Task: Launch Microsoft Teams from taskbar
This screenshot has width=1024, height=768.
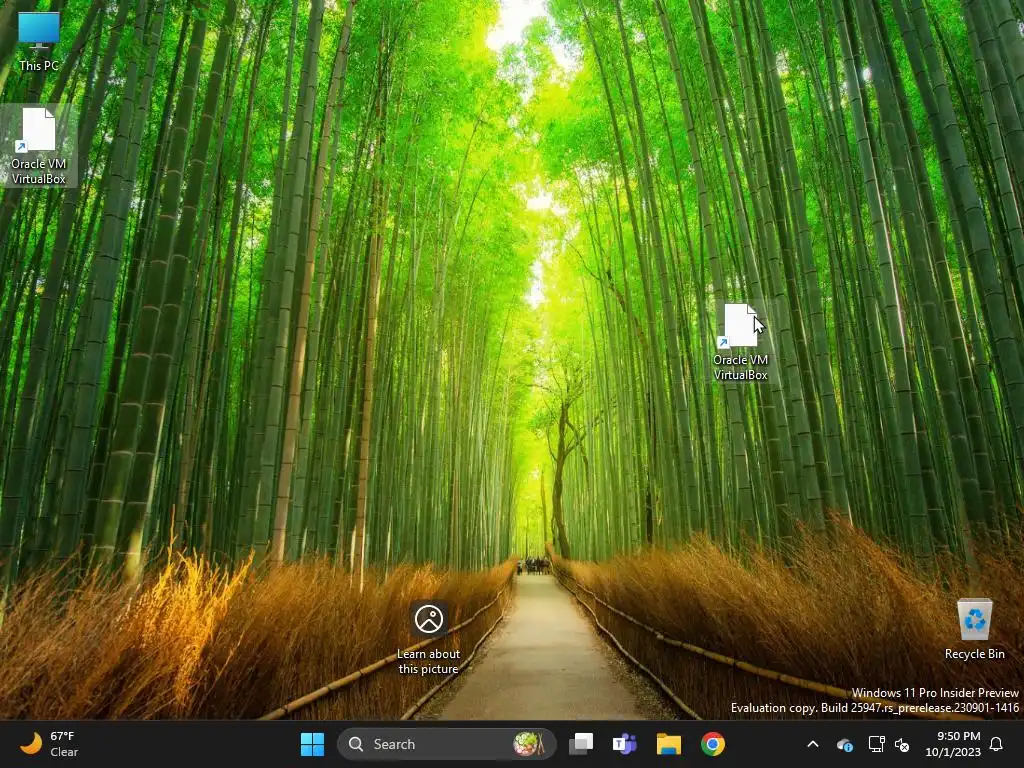Action: (x=624, y=744)
